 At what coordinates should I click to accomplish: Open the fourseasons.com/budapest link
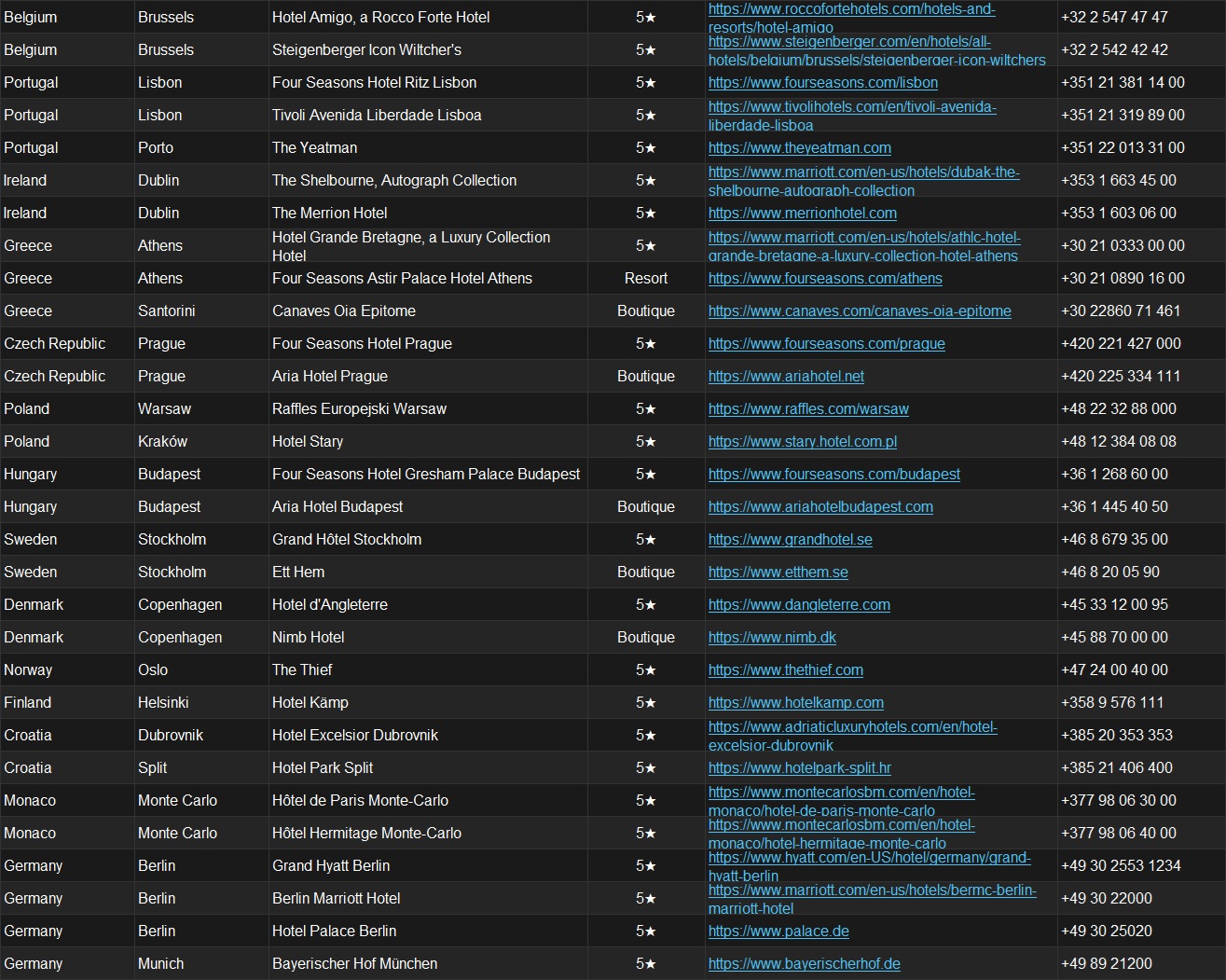click(x=834, y=474)
